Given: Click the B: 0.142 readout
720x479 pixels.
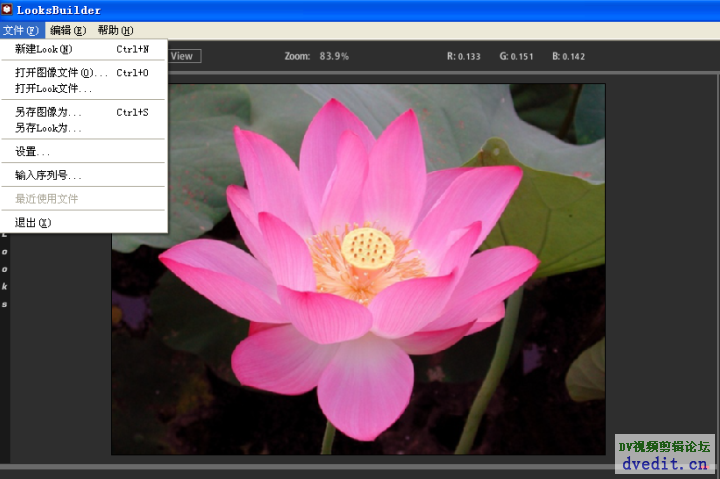Looking at the screenshot, I should (x=568, y=56).
